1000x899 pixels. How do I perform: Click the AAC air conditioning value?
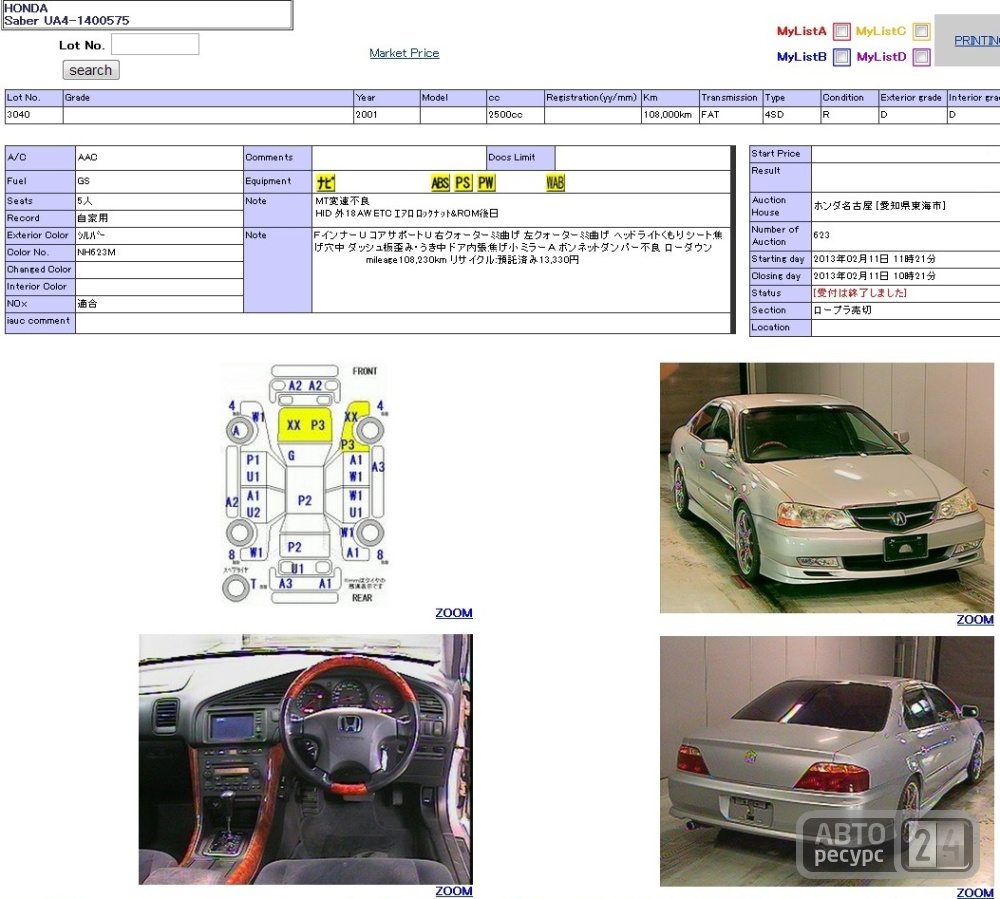point(87,157)
